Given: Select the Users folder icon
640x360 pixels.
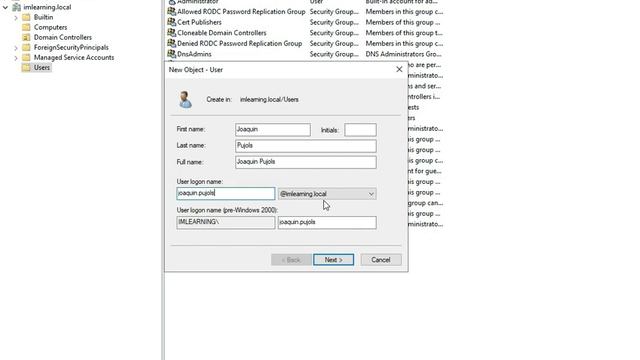Looking at the screenshot, I should (x=26, y=67).
